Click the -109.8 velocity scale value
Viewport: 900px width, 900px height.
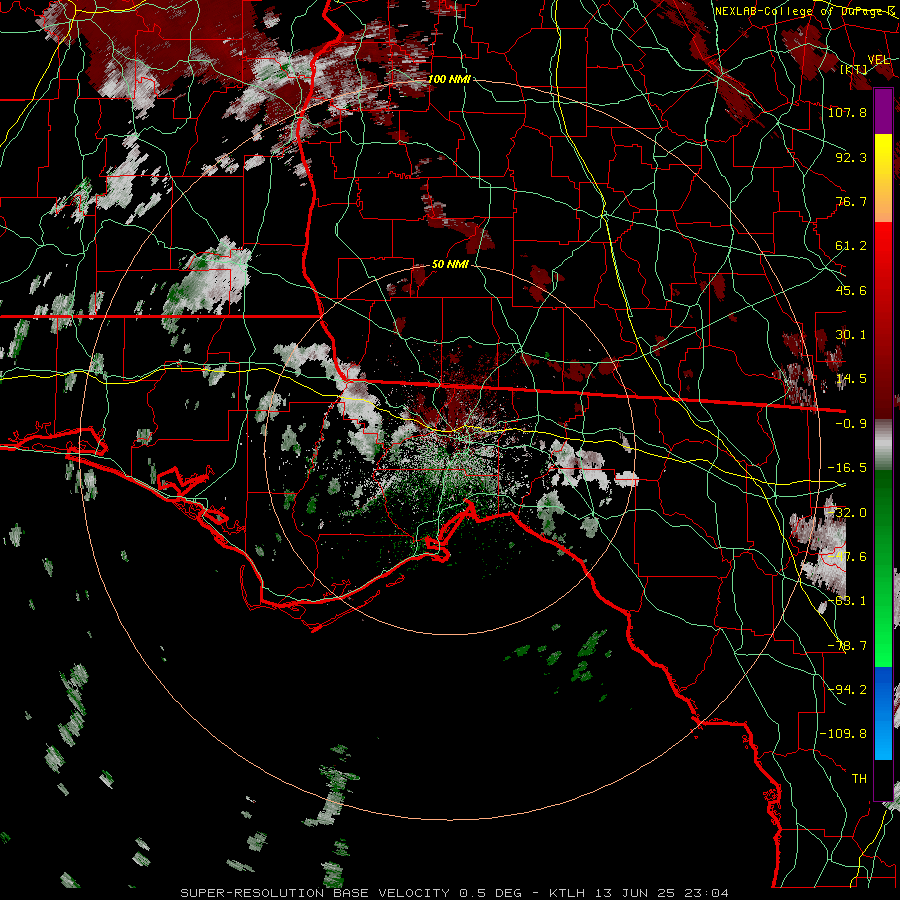tap(844, 734)
